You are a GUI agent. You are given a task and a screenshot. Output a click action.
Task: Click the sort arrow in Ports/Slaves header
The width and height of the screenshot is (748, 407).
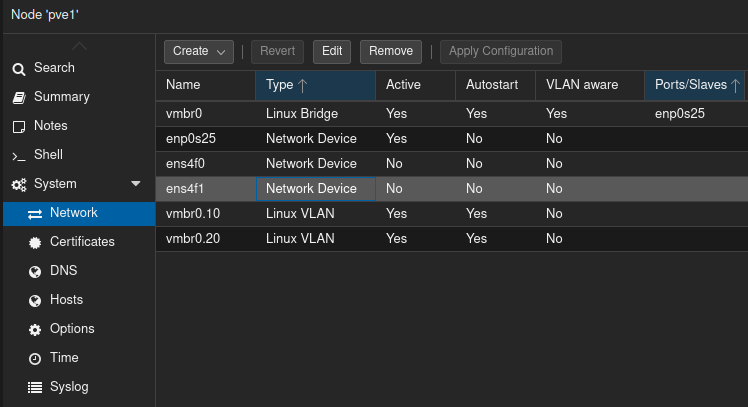coord(736,85)
